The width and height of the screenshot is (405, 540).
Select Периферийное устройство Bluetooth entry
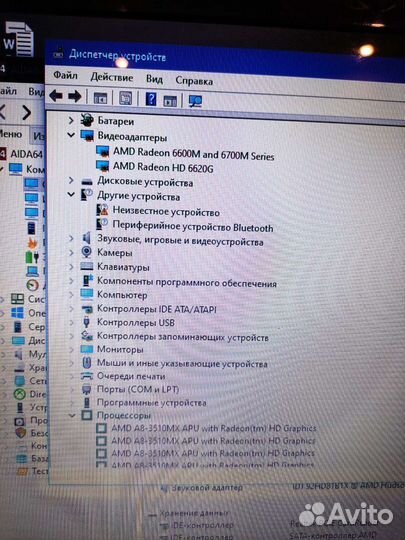point(193,227)
